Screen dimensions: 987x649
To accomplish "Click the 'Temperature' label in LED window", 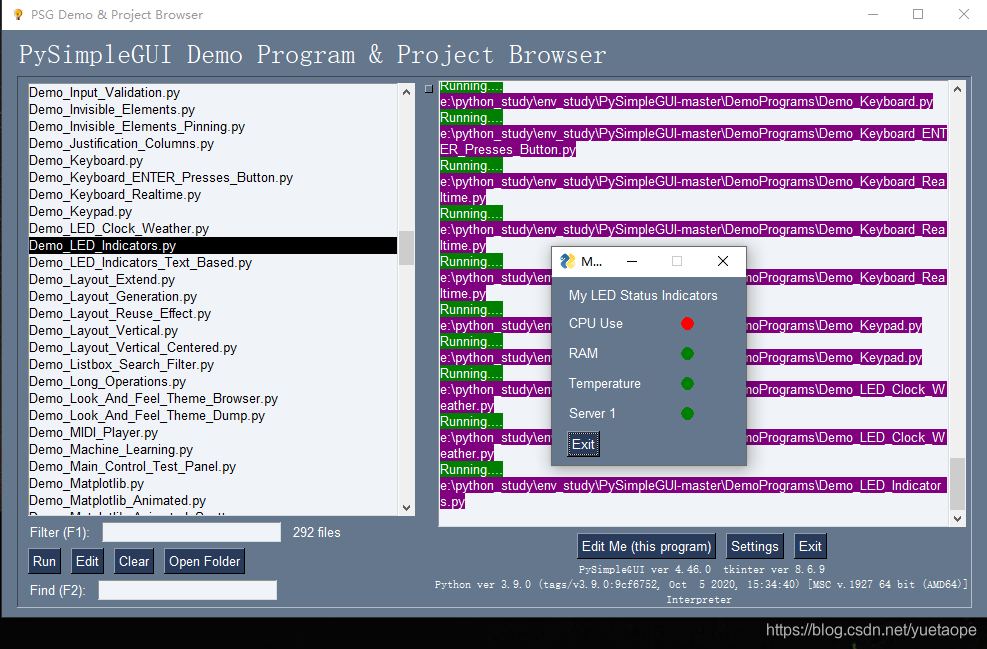I will click(x=604, y=383).
